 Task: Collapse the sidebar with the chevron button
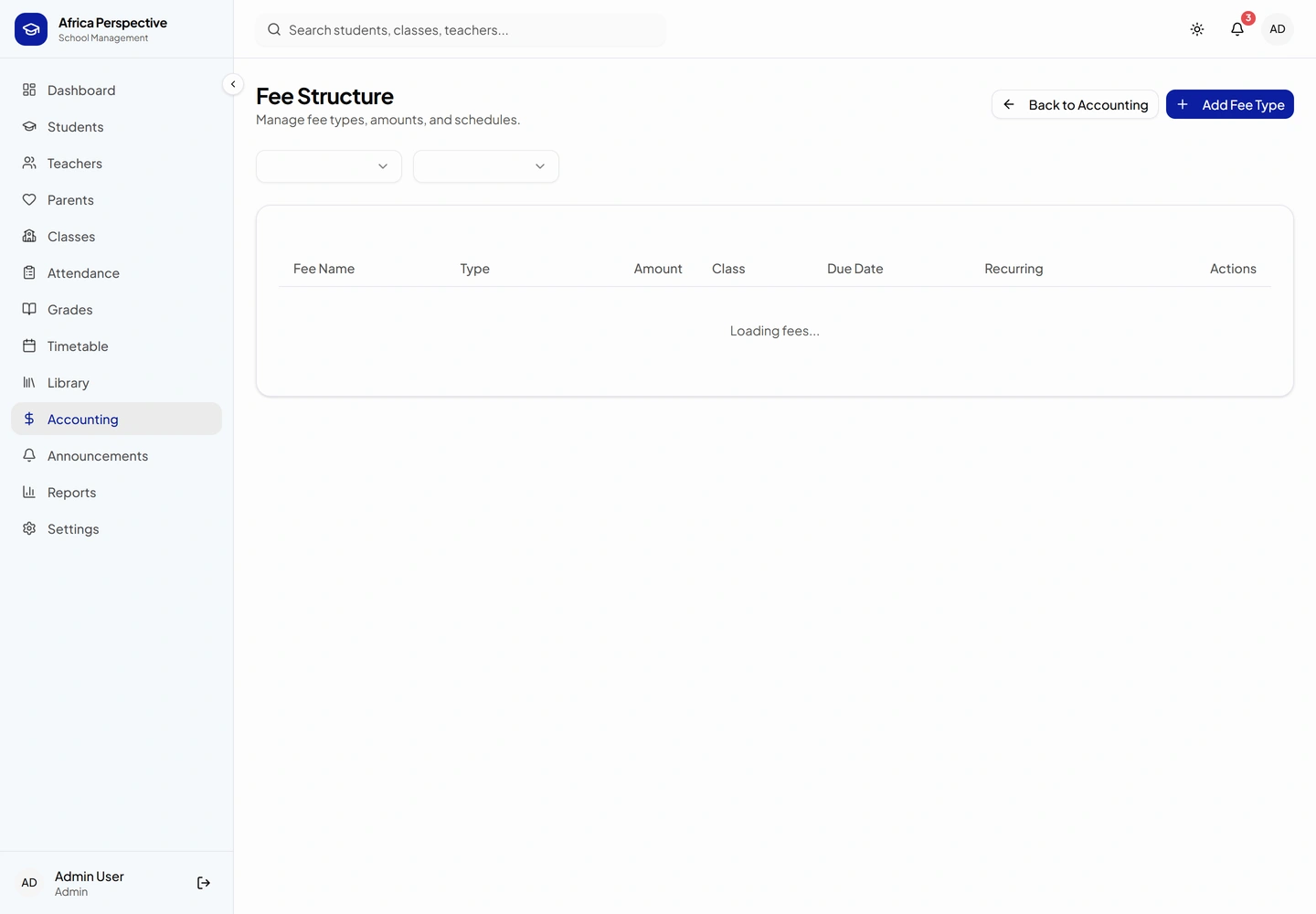(233, 84)
